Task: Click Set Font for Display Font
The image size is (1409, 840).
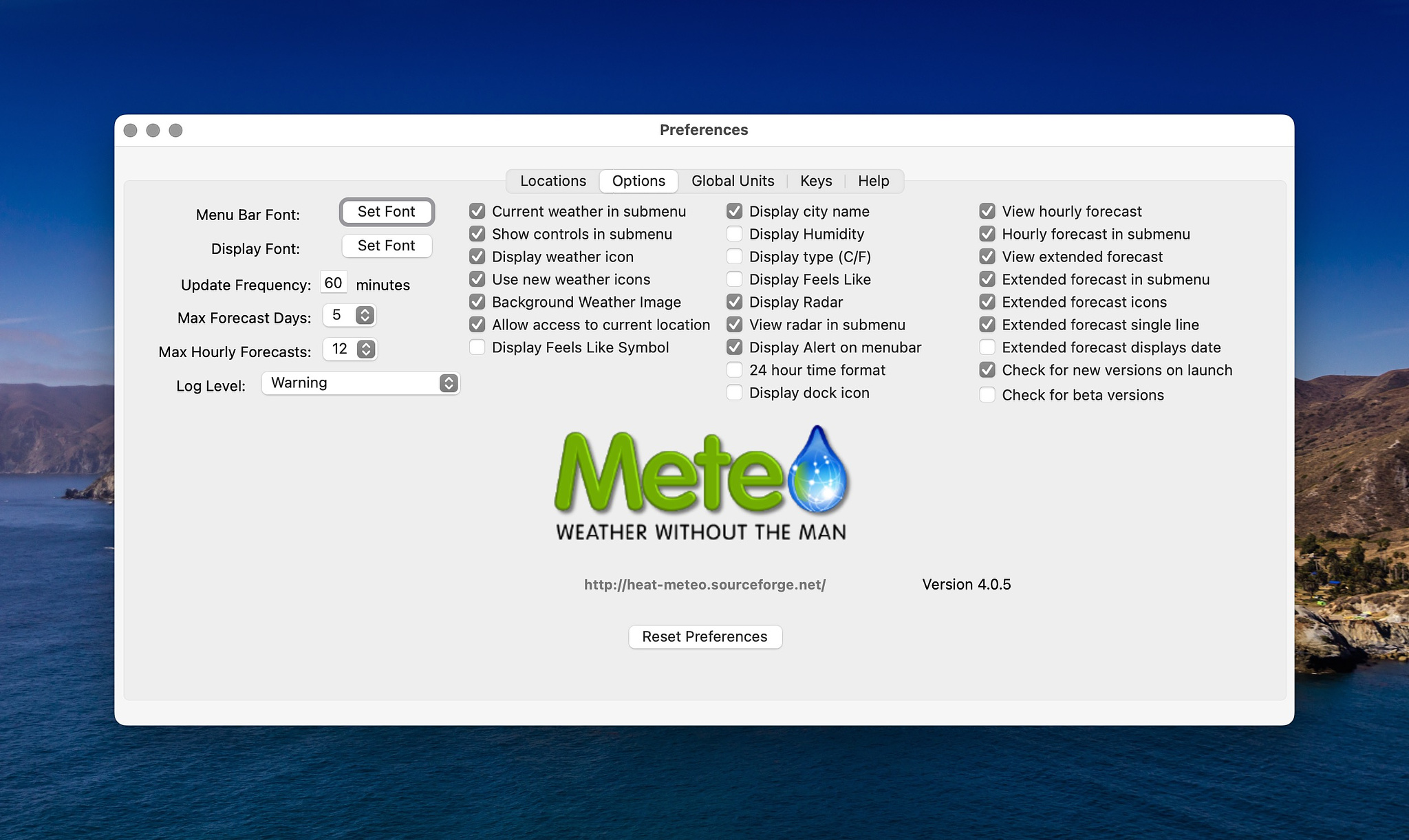Action: point(387,246)
